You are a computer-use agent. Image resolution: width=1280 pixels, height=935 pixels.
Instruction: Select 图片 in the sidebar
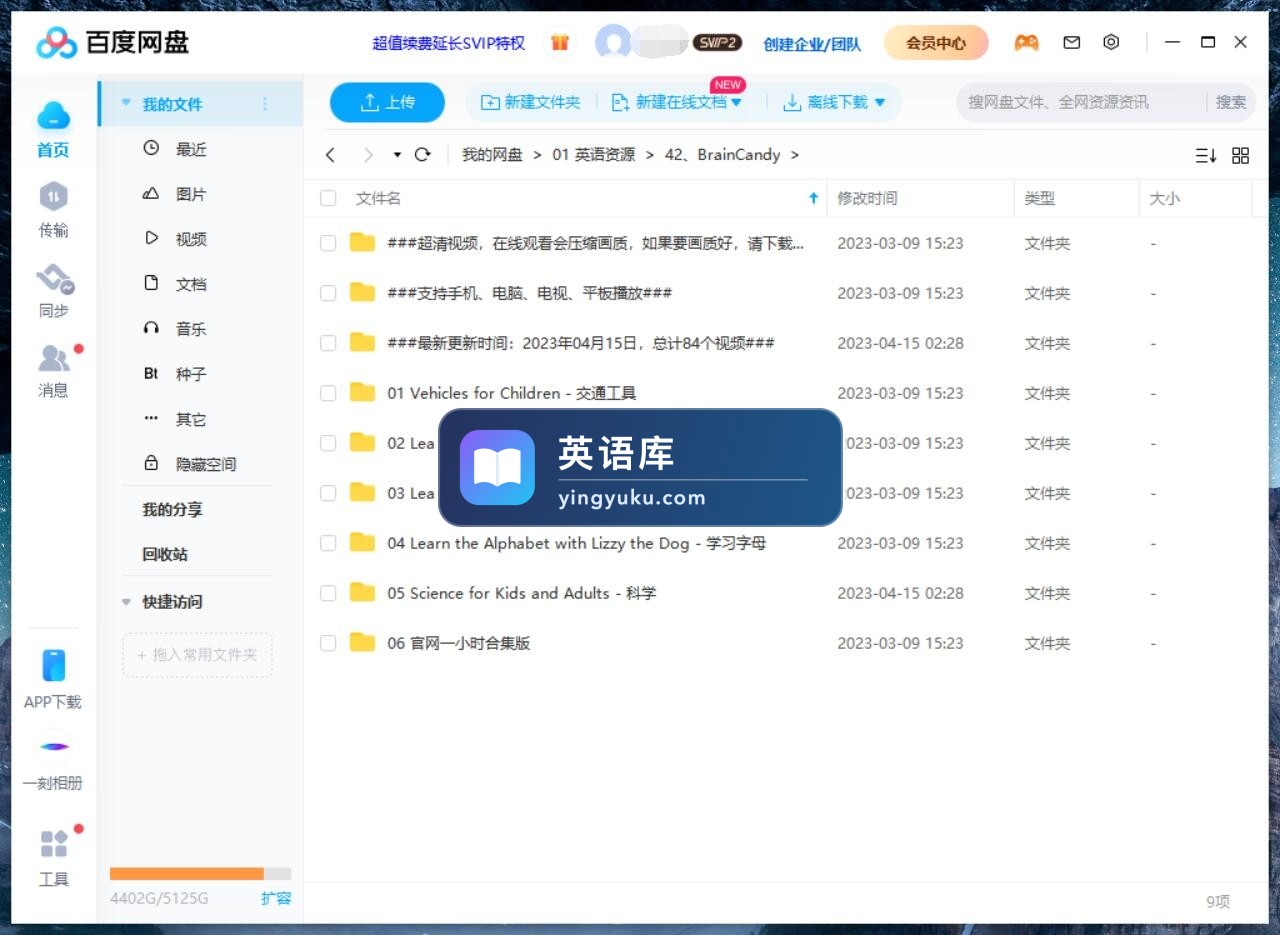[x=191, y=194]
